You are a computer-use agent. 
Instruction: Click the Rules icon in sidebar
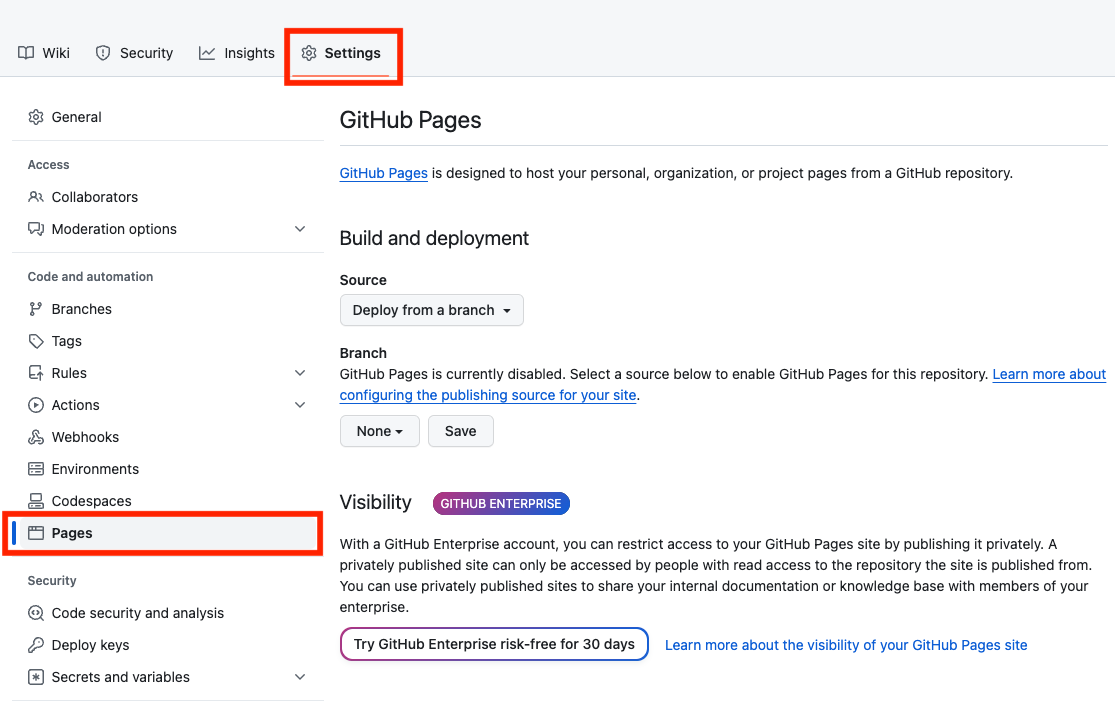click(36, 373)
